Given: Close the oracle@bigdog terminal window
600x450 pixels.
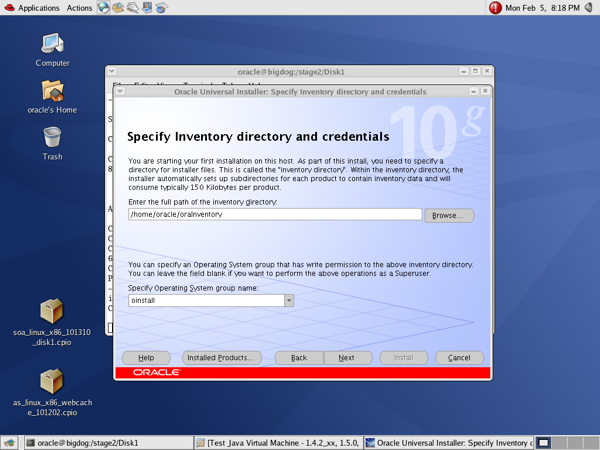Looking at the screenshot, I should pyautogui.click(x=487, y=71).
